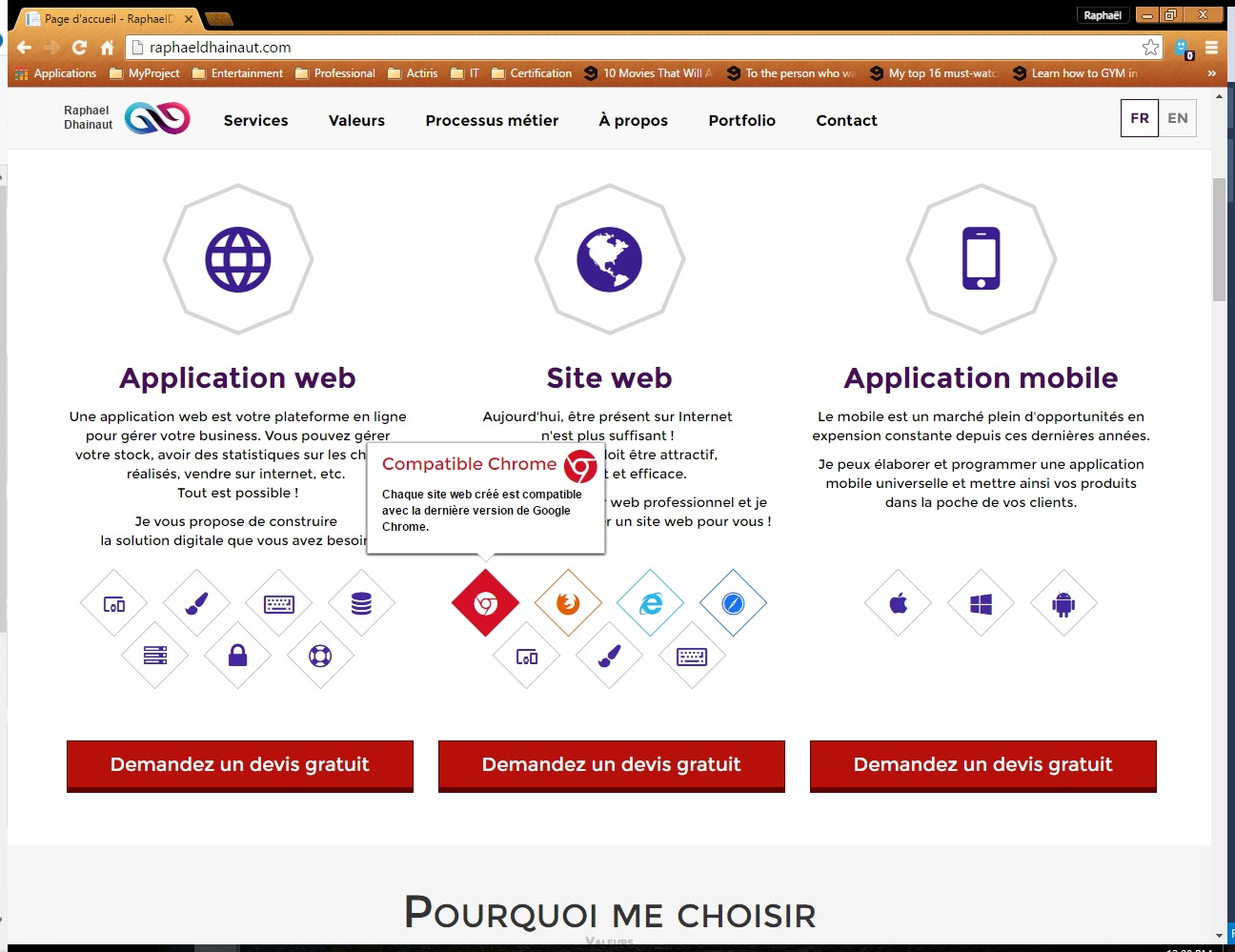Click the Android robot diamond icon
The image size is (1235, 952).
click(1063, 603)
